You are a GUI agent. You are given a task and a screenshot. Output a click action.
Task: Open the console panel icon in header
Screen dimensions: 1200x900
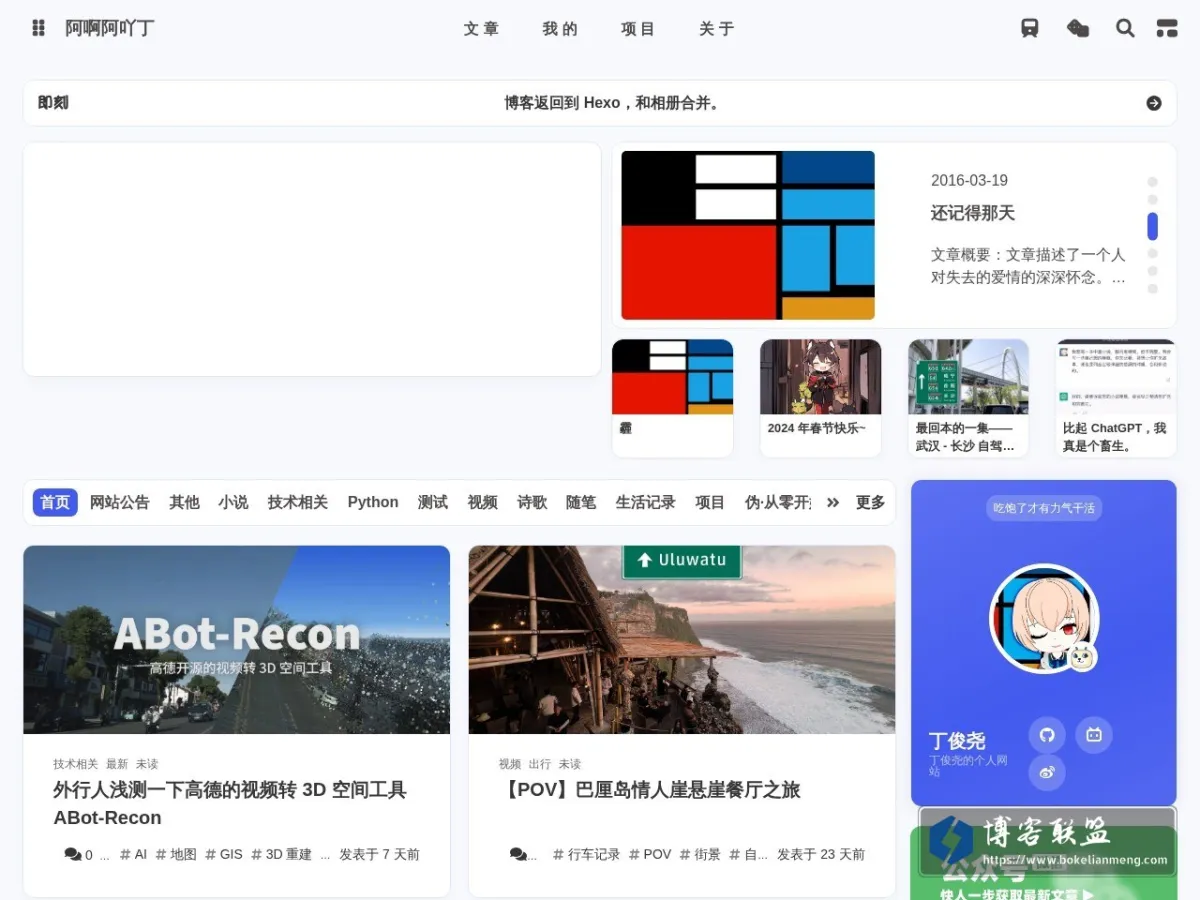(x=1166, y=28)
